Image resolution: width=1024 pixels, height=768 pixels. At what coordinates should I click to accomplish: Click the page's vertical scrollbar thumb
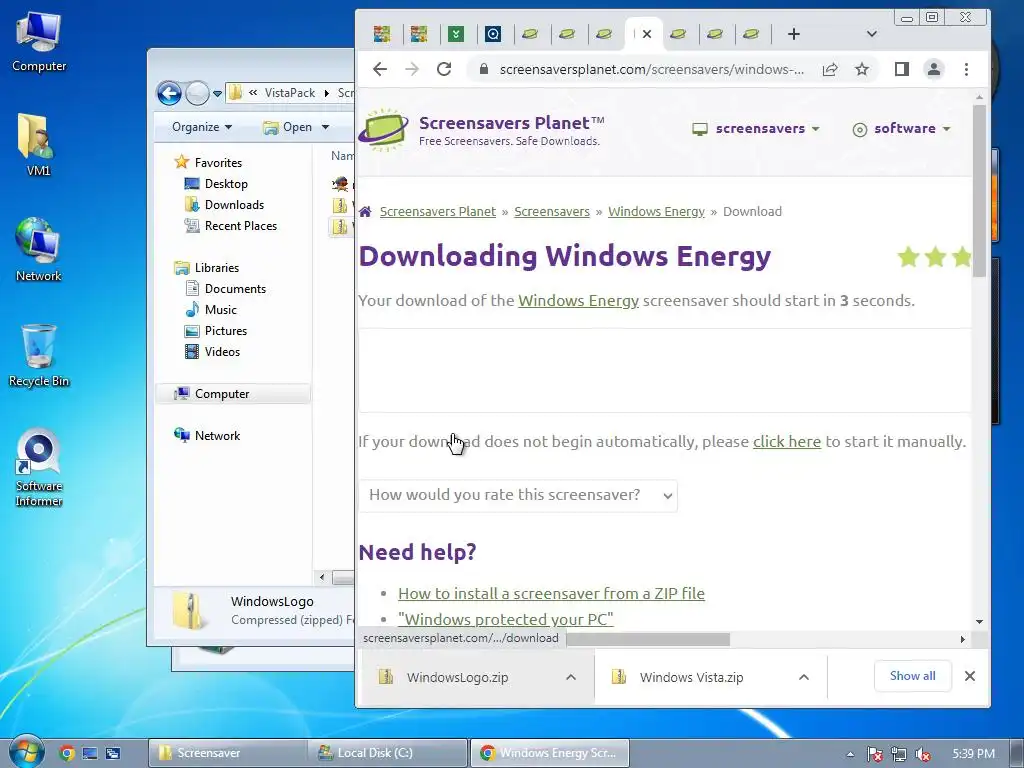pos(979,189)
